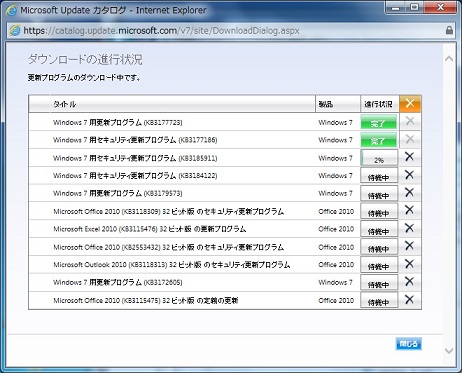Click Office 2010 product cell for KB3115476
The width and height of the screenshot is (462, 373).
[x=336, y=229]
